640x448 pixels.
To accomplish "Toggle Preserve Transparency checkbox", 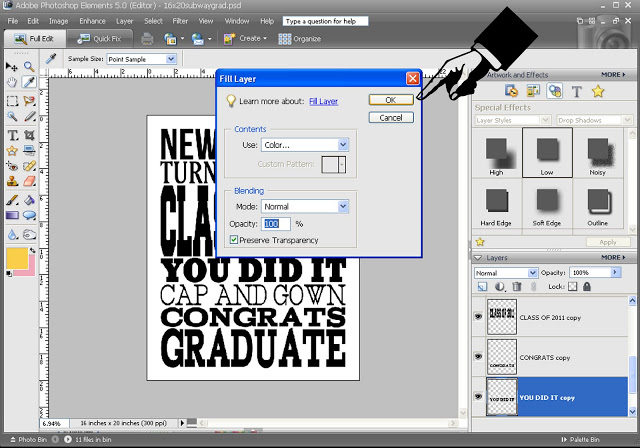I will click(234, 240).
